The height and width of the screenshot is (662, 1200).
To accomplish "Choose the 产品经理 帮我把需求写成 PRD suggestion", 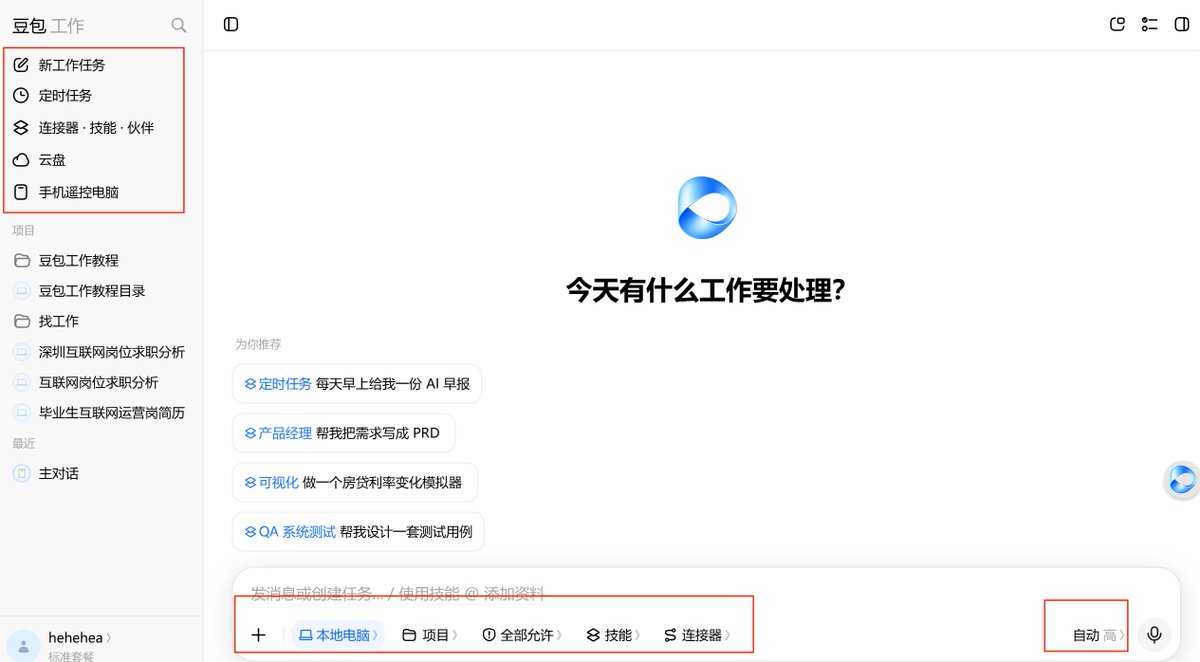I will click(343, 433).
